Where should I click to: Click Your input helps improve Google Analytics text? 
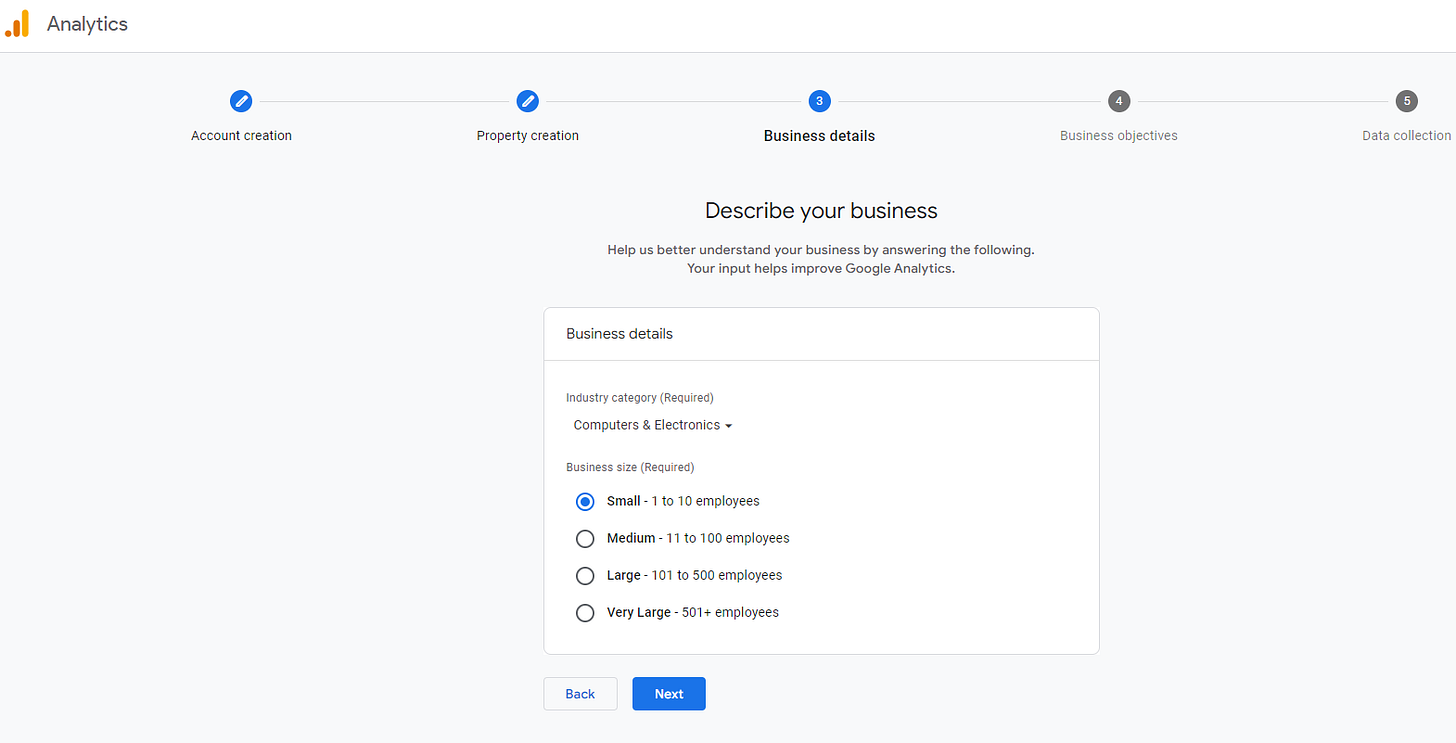pos(821,268)
